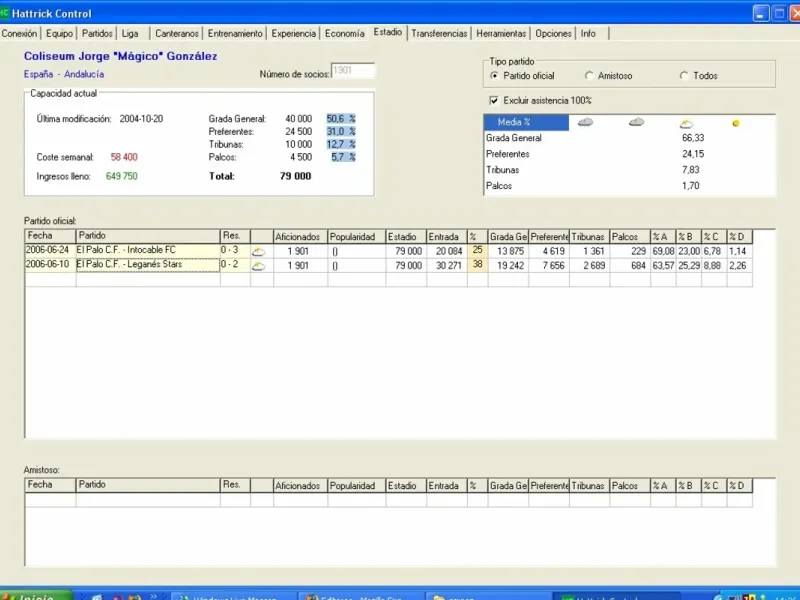Screen dimensions: 800x600
Task: Click the highlighted 25 percent attendance cell
Action: pyautogui.click(x=478, y=251)
